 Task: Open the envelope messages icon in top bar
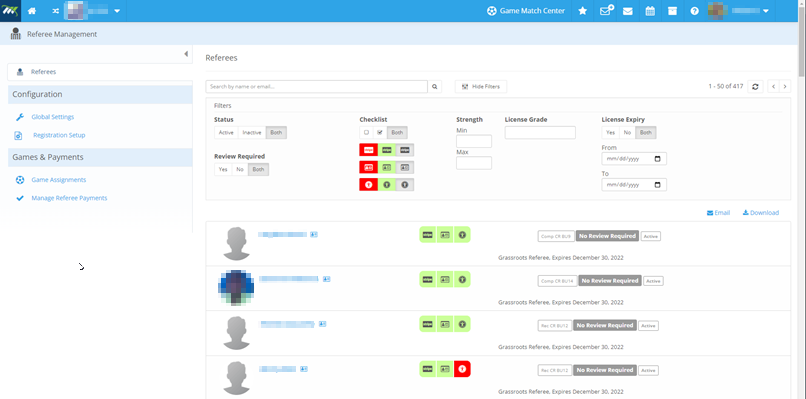[628, 11]
